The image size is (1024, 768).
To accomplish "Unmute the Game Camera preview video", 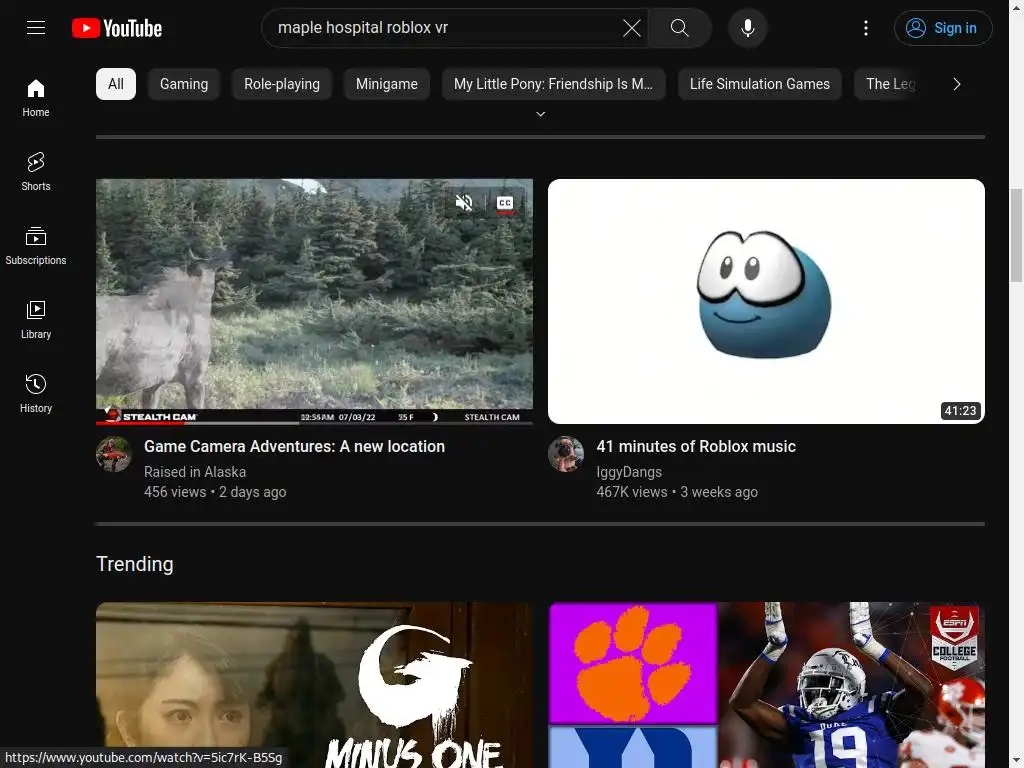I will click(464, 203).
